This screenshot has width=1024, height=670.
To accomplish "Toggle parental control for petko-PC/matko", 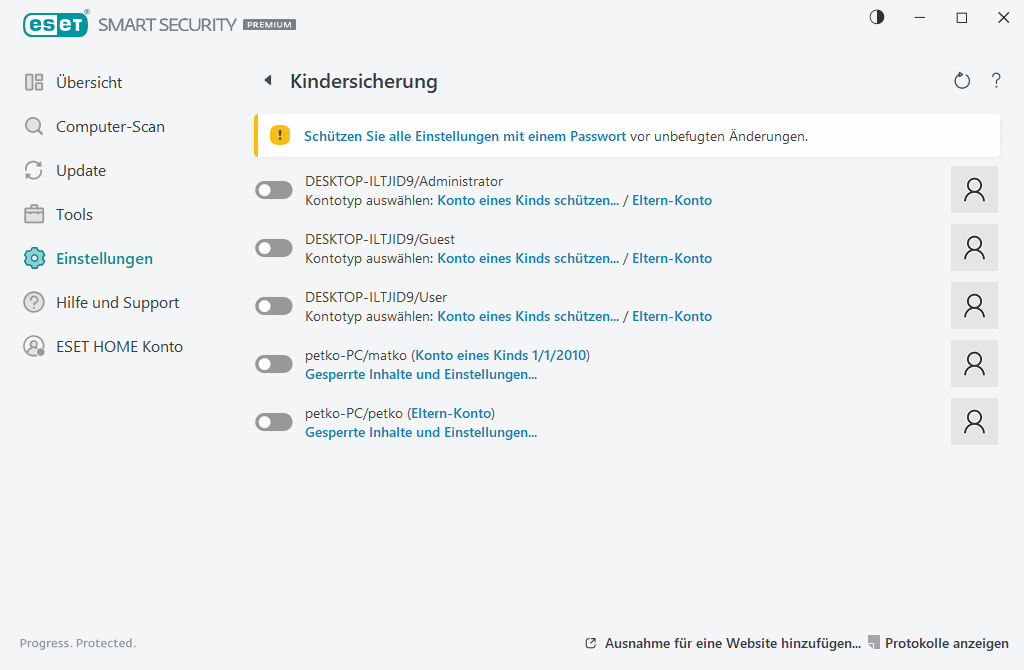I will click(273, 363).
